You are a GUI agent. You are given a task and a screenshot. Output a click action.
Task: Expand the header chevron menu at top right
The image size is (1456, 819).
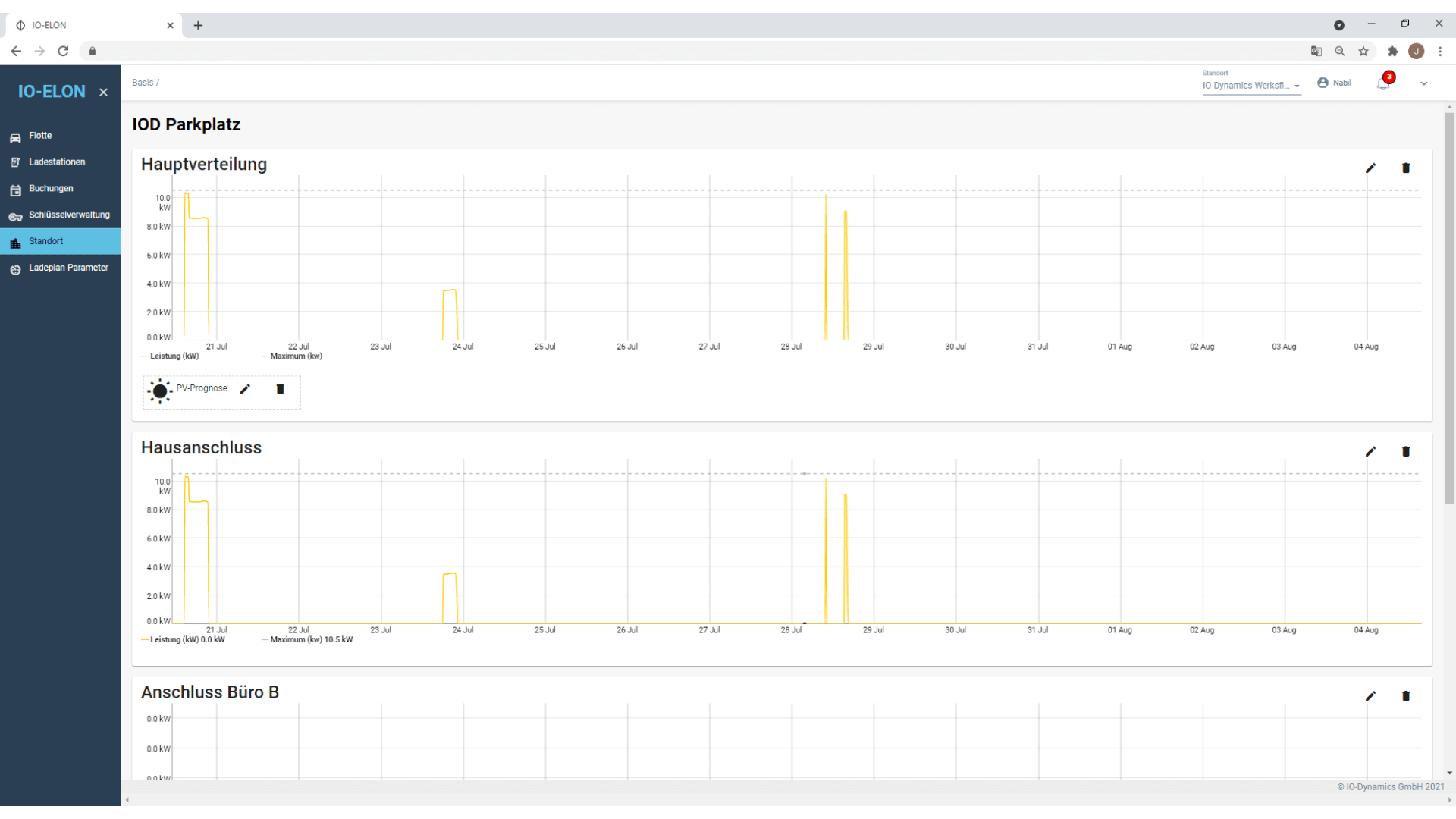[1423, 83]
